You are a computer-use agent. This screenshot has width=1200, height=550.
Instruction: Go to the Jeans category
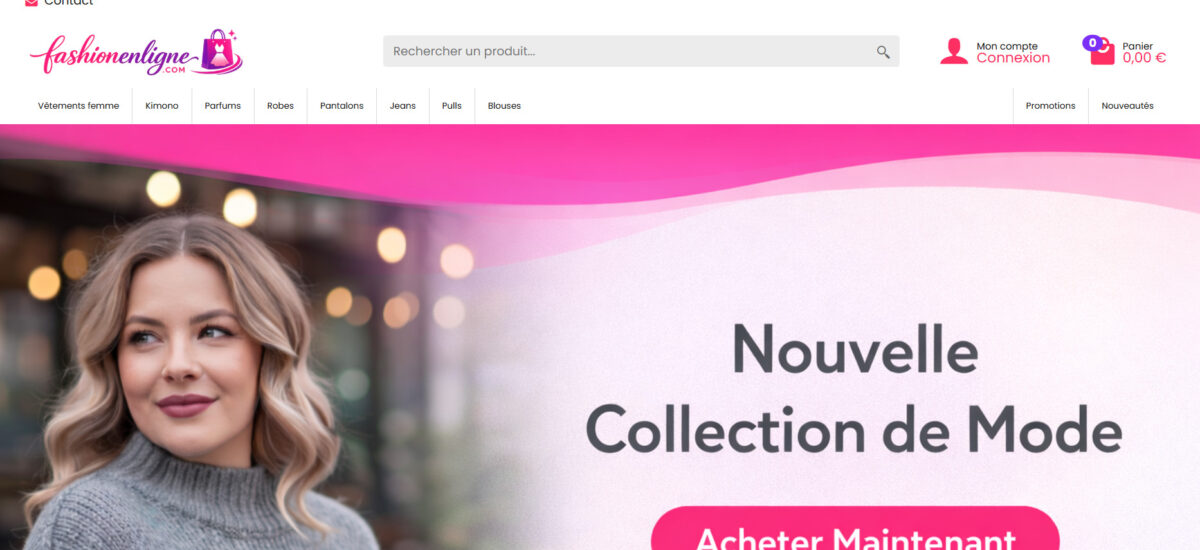(x=403, y=106)
